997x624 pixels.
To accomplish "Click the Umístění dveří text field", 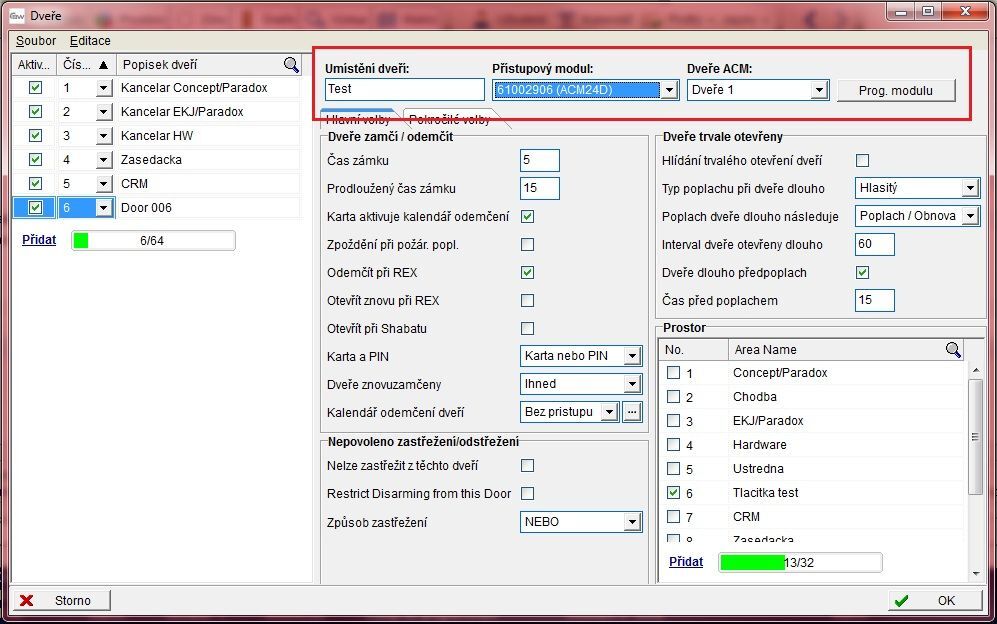I will [x=404, y=89].
